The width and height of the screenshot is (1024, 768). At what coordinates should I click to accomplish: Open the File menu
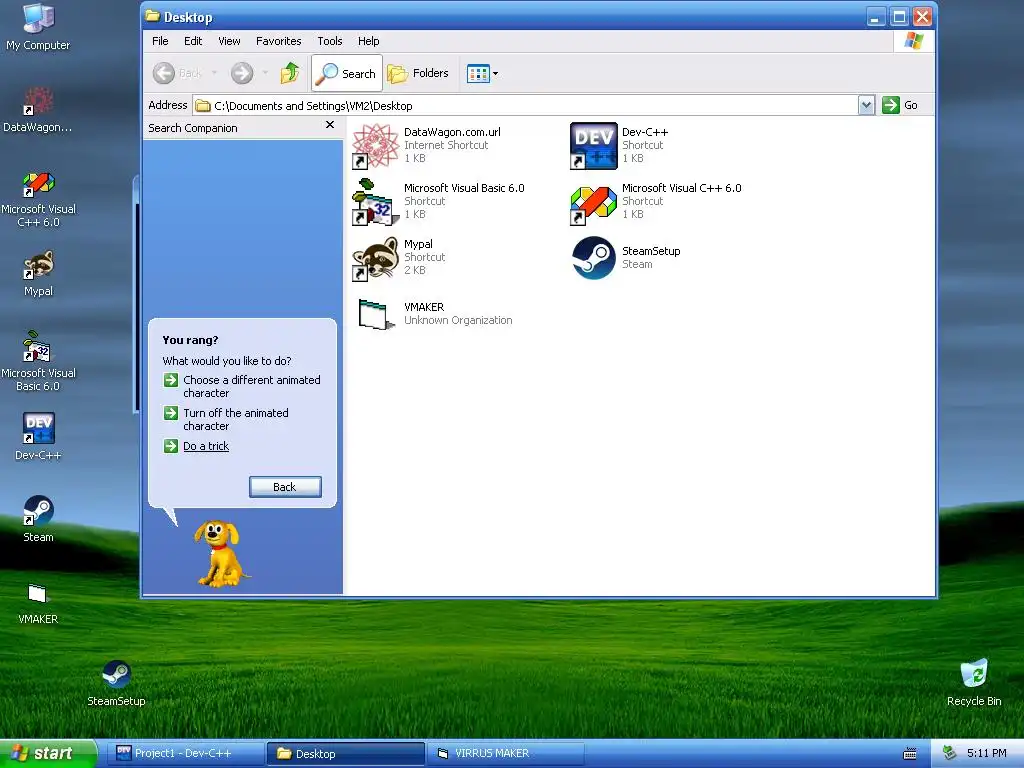(x=160, y=41)
